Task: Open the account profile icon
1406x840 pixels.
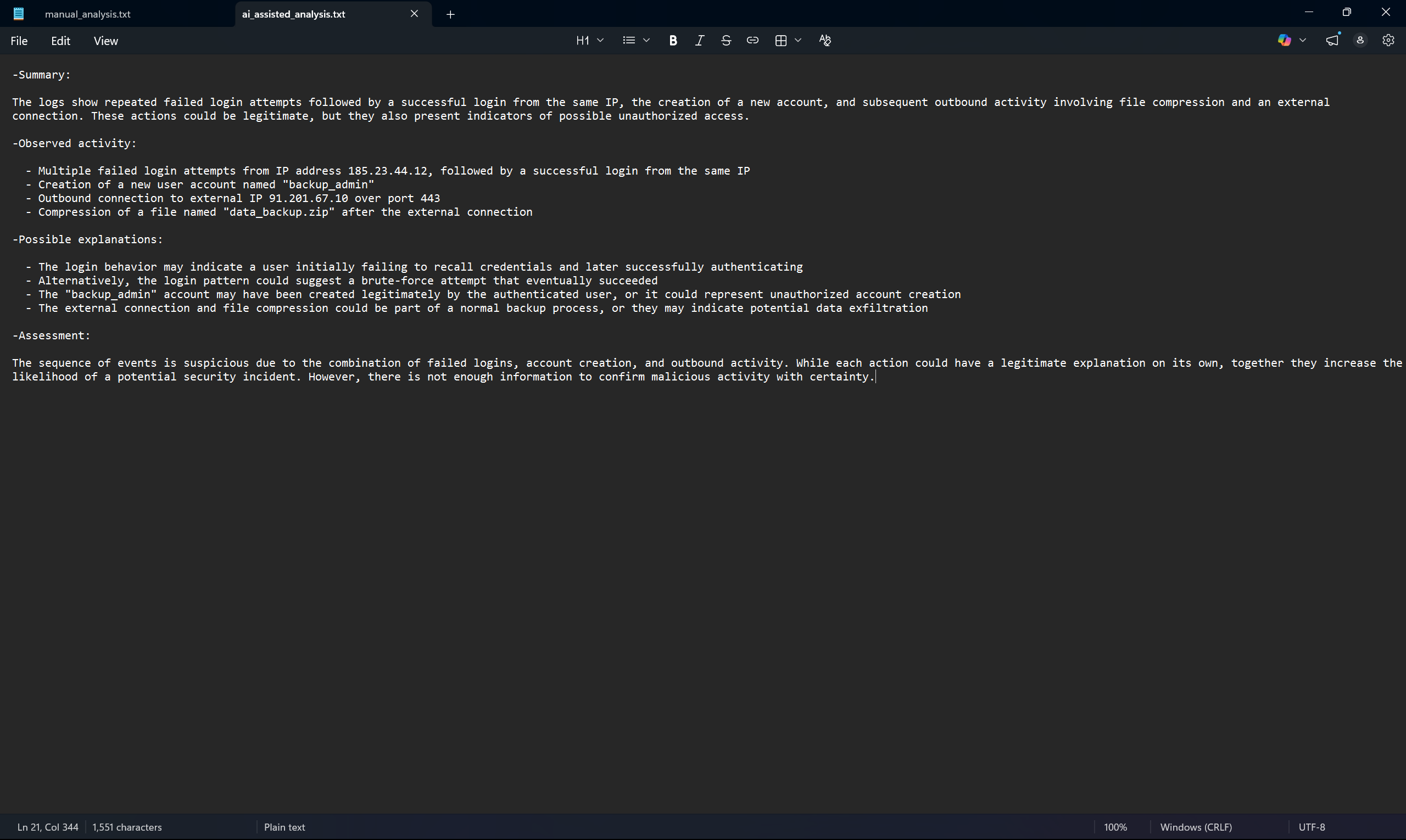Action: click(x=1360, y=40)
